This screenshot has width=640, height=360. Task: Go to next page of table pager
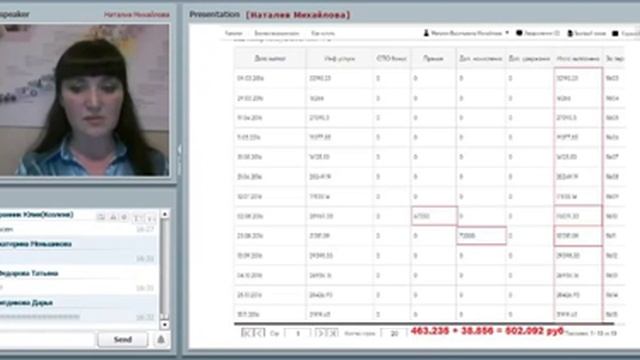click(x=320, y=333)
